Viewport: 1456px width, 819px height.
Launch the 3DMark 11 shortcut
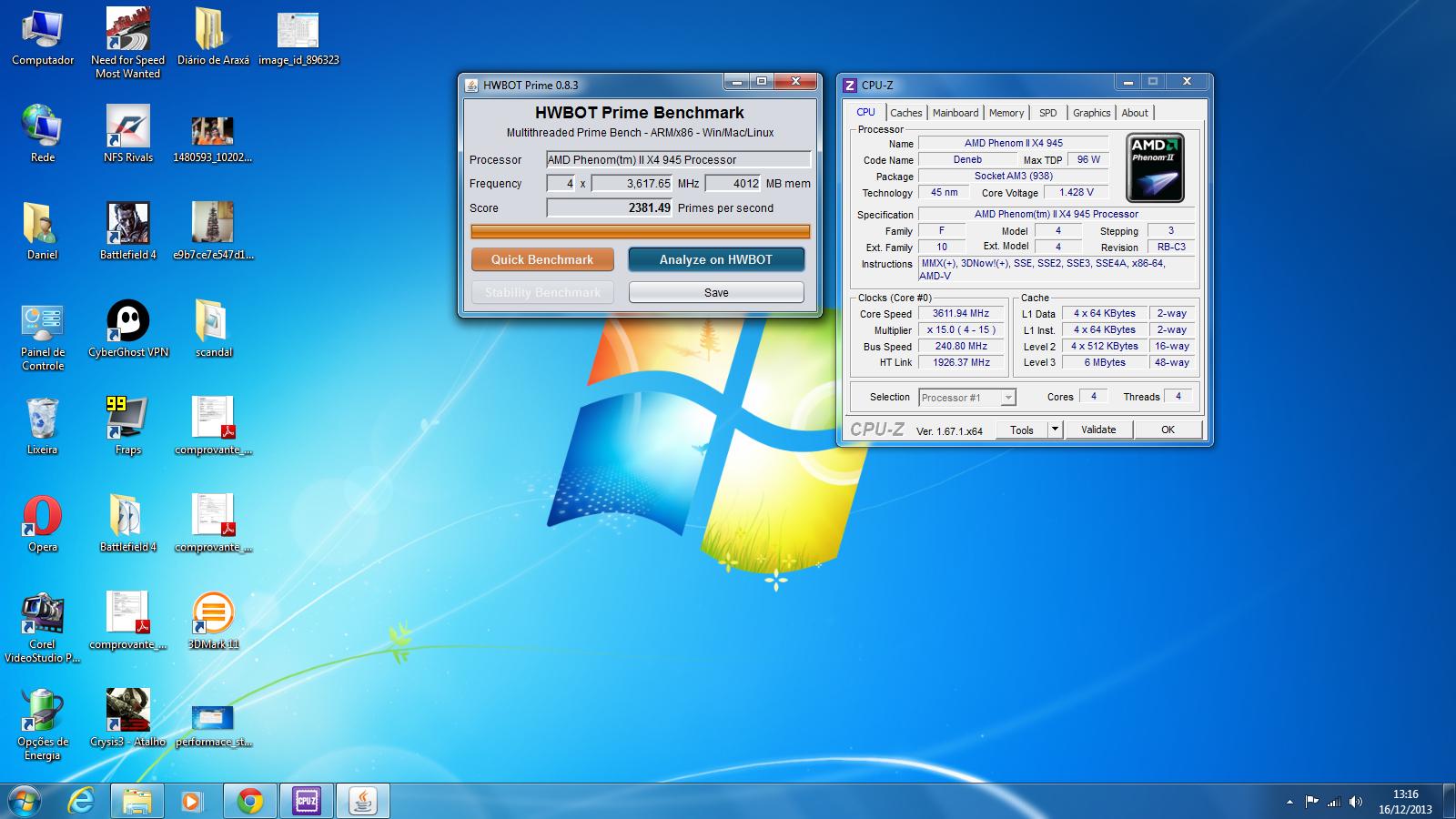click(213, 621)
